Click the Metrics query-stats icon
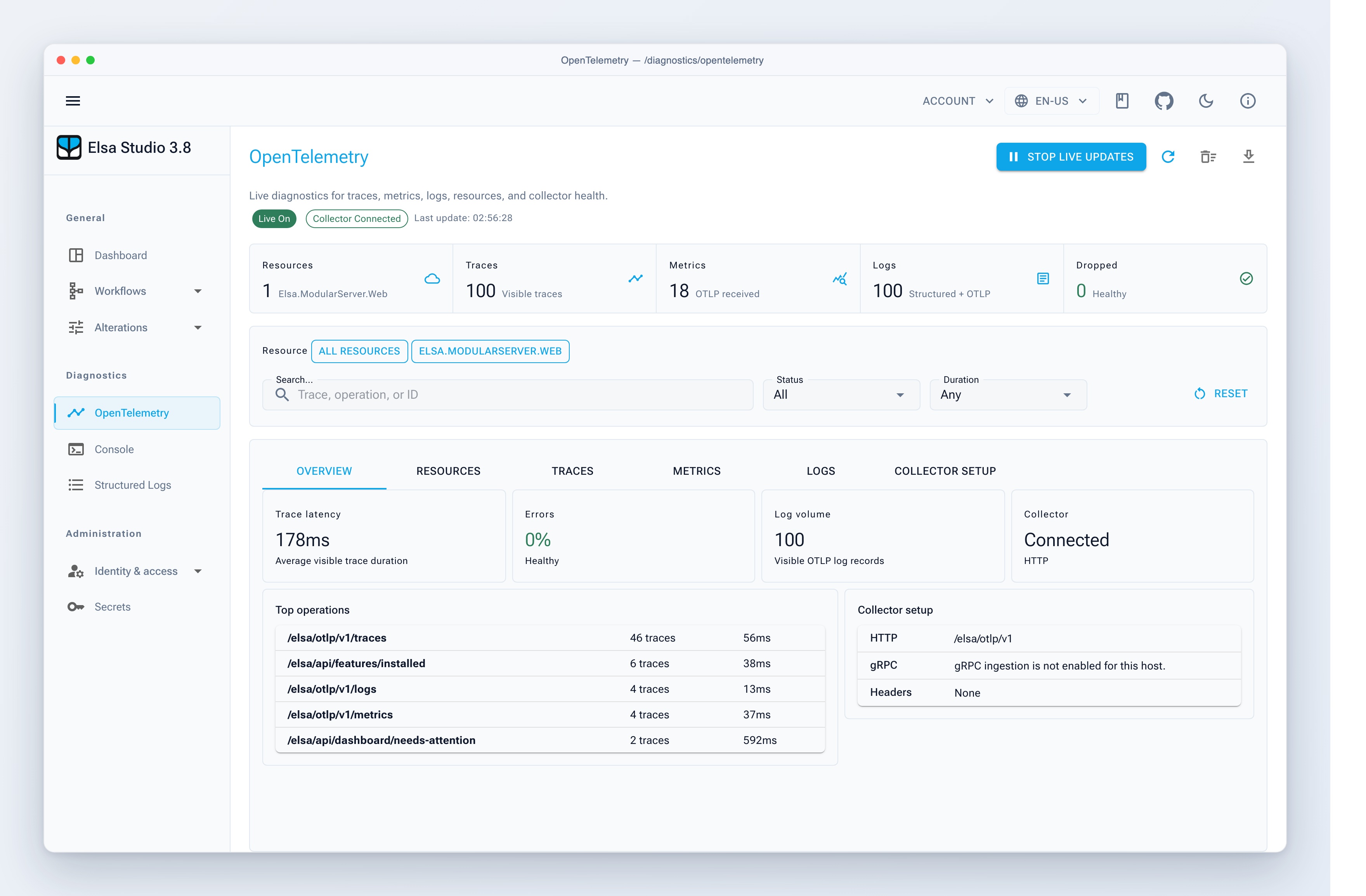Image resolution: width=1366 pixels, height=896 pixels. click(x=840, y=279)
